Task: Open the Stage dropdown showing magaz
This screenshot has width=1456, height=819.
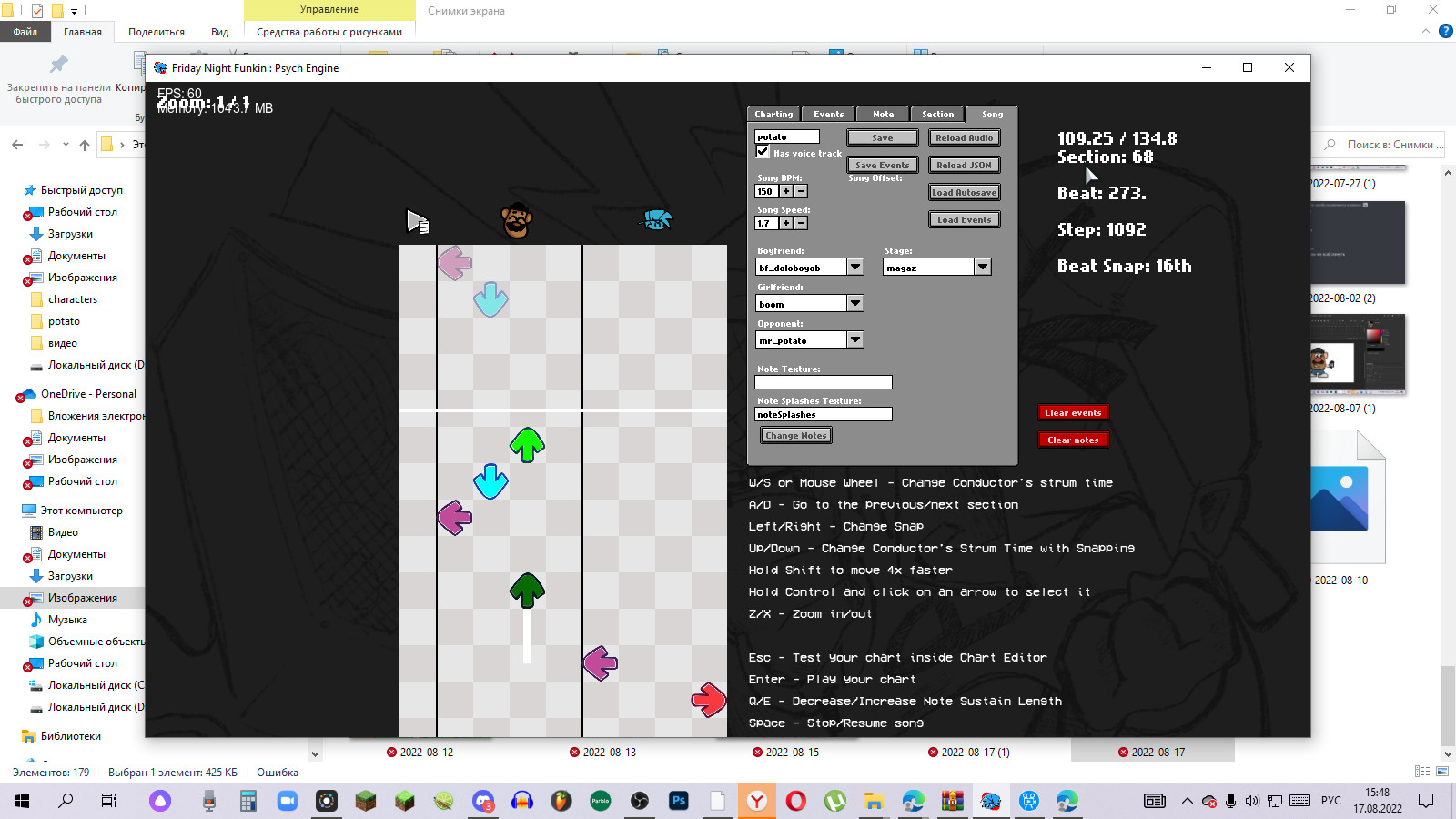Action: click(983, 267)
